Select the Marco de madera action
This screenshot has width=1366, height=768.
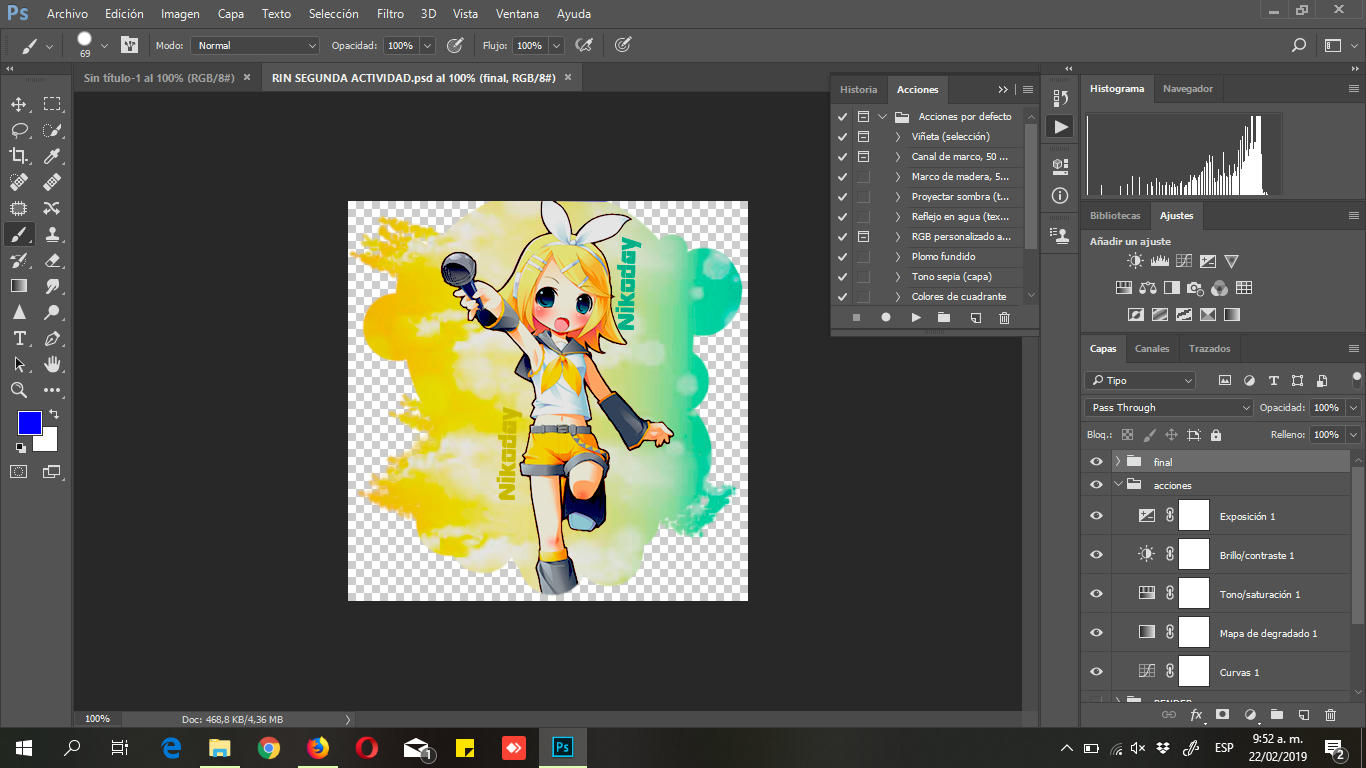960,177
